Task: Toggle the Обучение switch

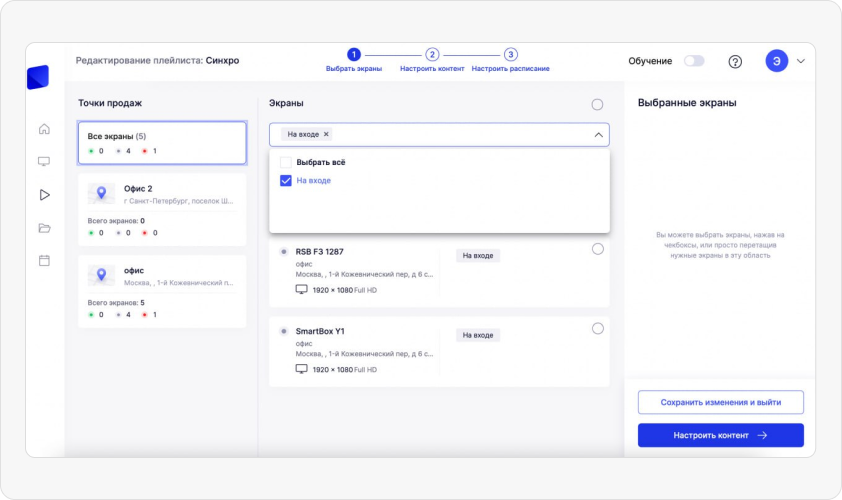Action: [694, 61]
